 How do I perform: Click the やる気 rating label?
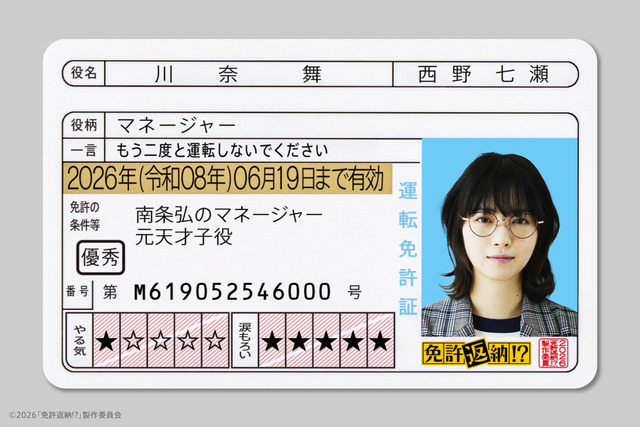point(80,340)
